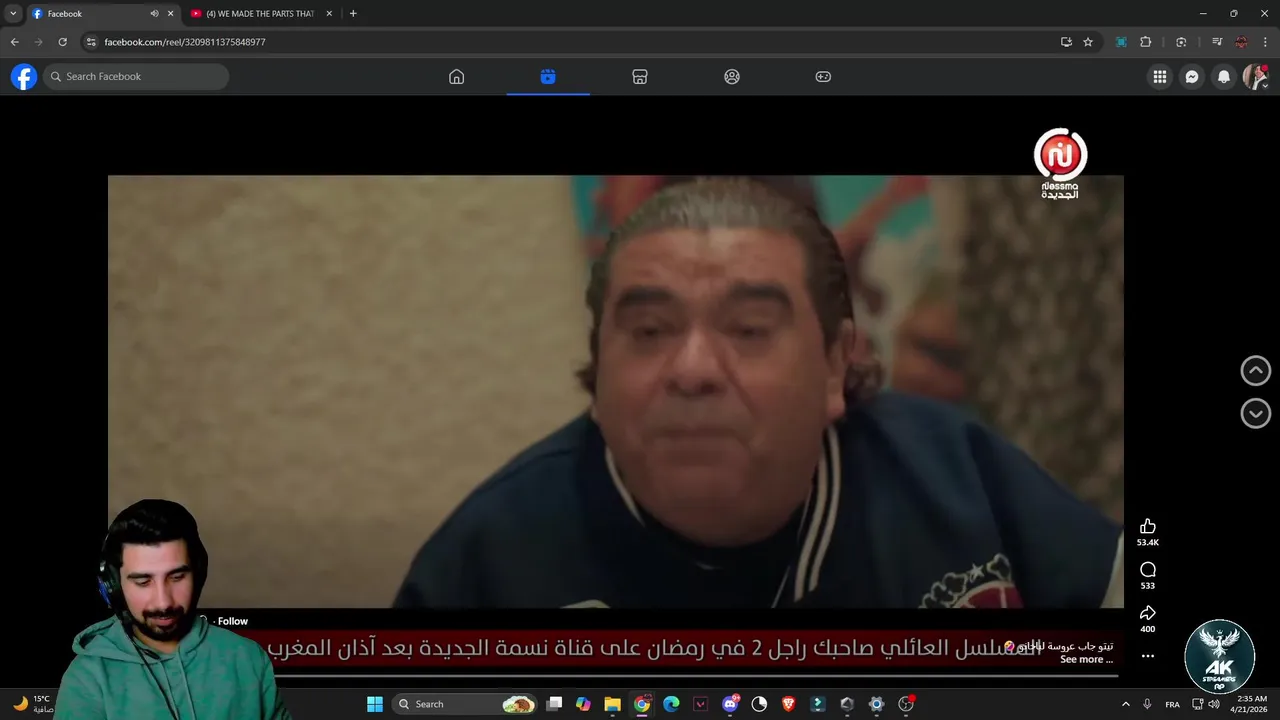1280x720 pixels.
Task: Show hidden system tray icons
Action: click(x=1125, y=704)
